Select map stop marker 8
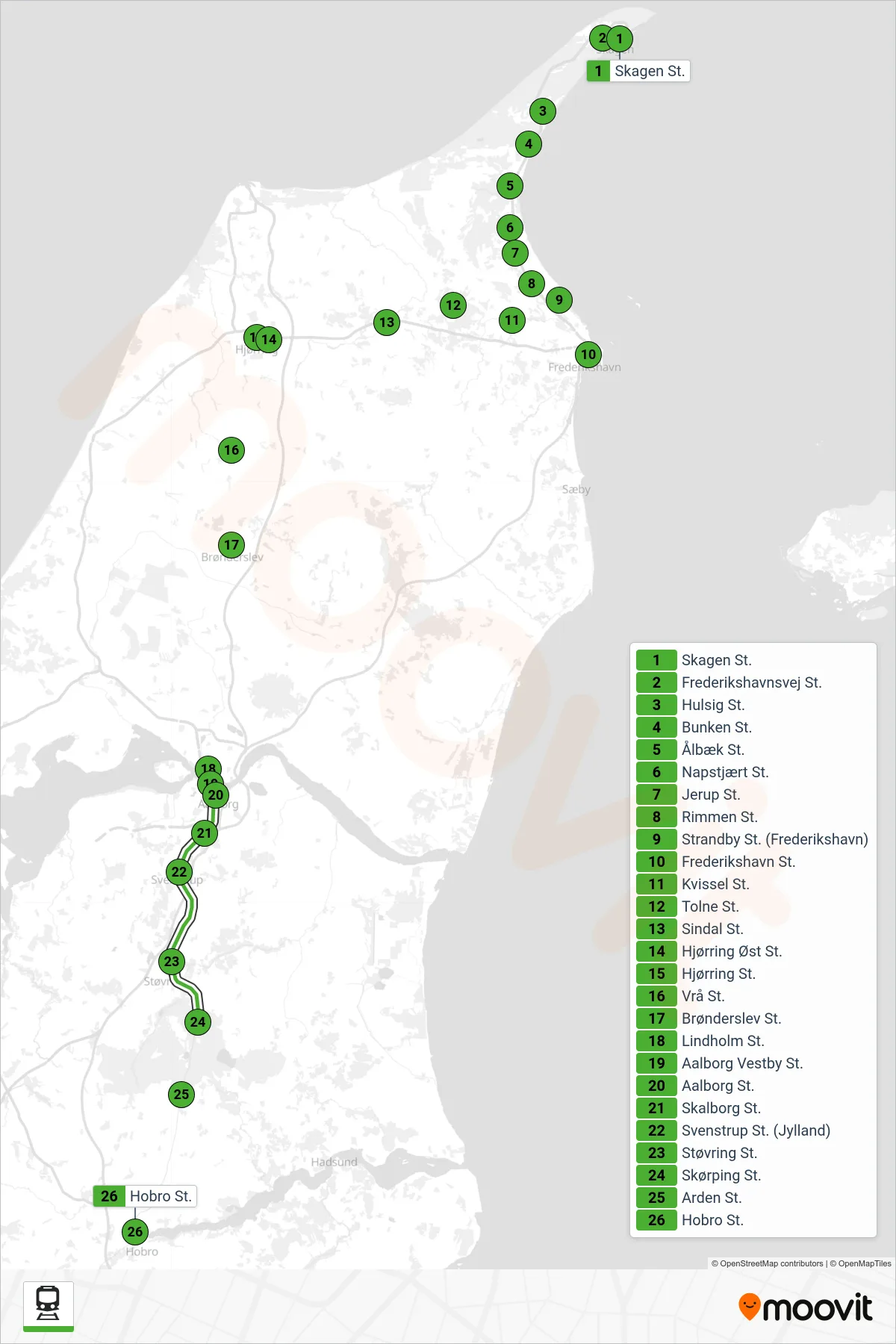This screenshot has height=1344, width=896. click(532, 284)
